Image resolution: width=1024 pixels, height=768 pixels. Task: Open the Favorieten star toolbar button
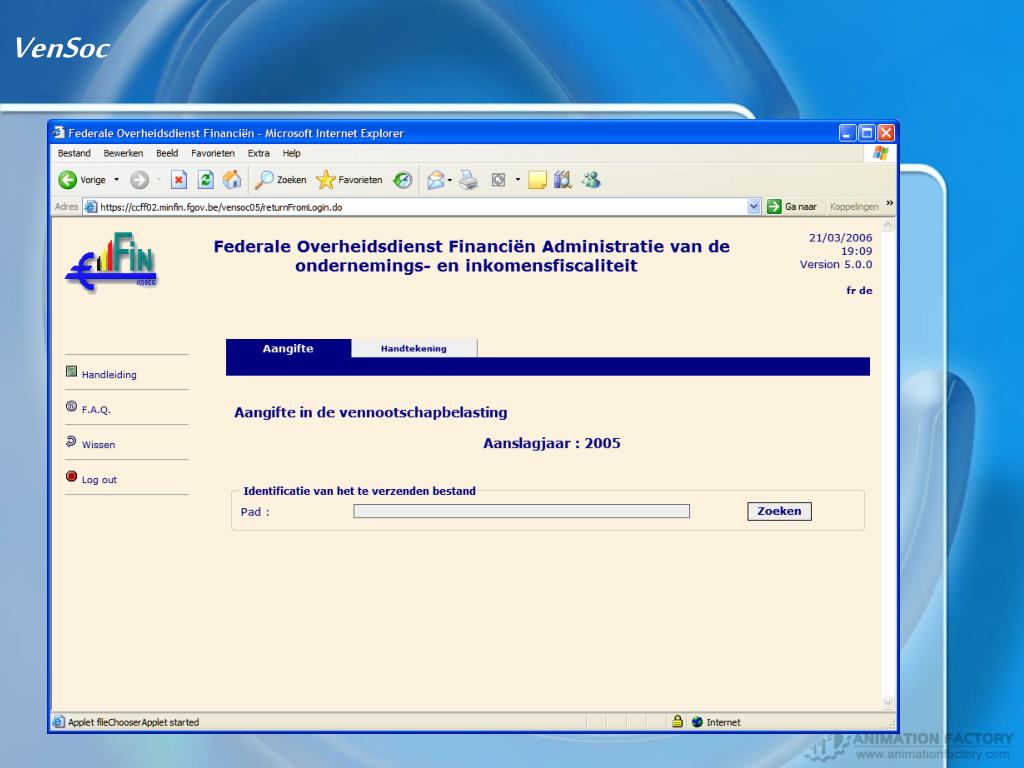[349, 180]
